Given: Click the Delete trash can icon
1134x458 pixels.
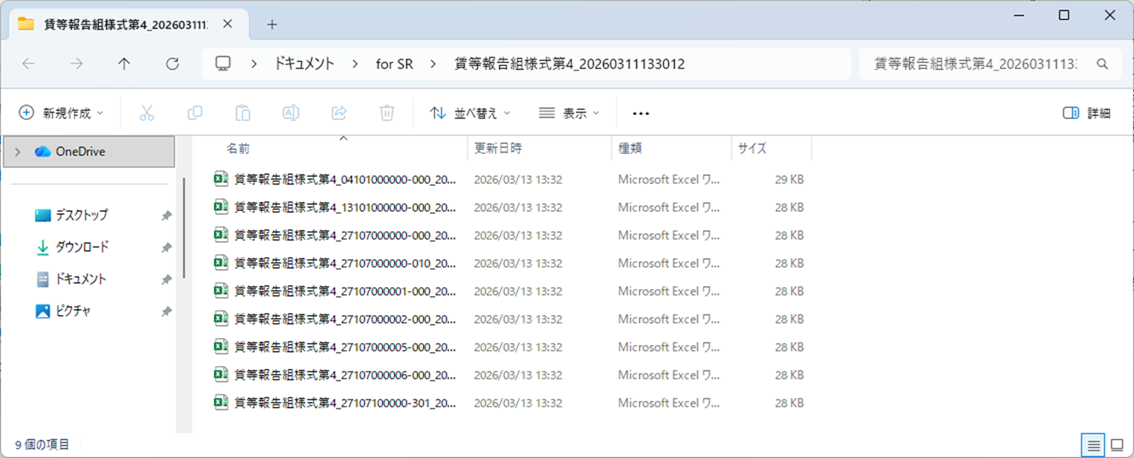Looking at the screenshot, I should coord(387,113).
